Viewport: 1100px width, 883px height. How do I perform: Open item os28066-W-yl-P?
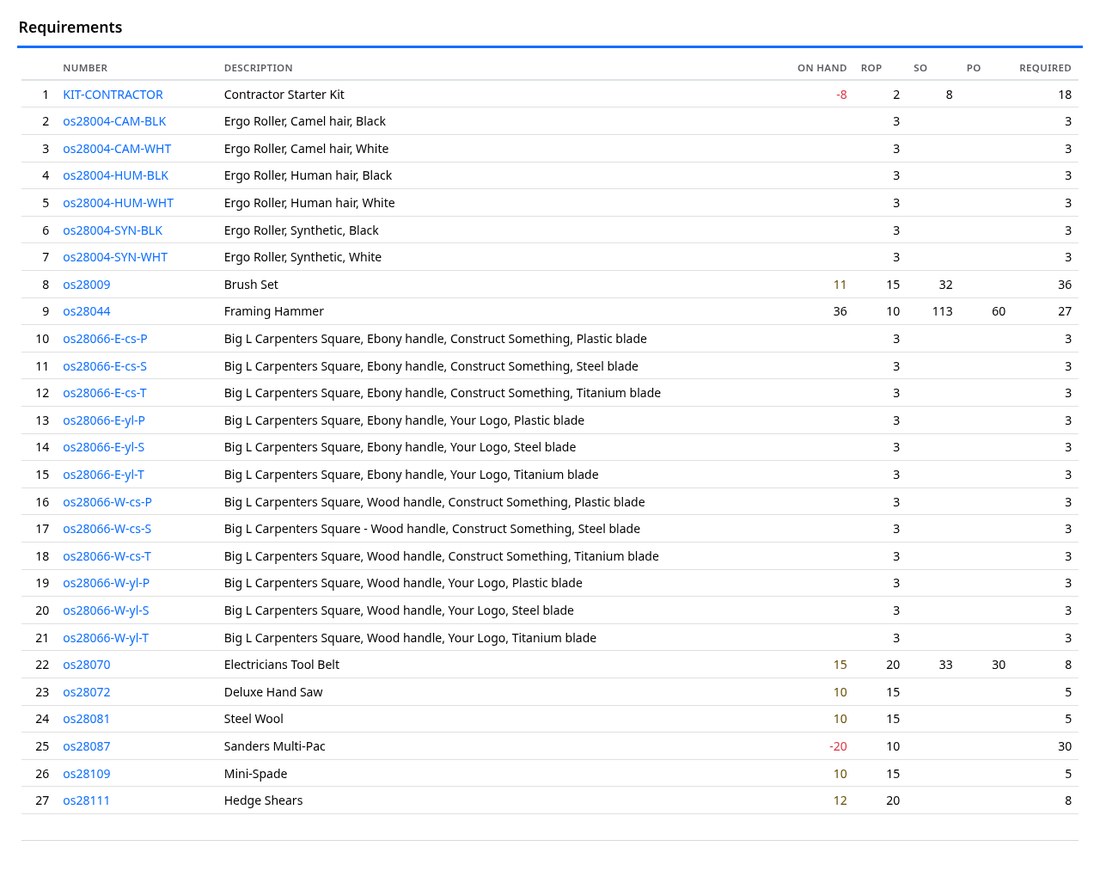coord(106,583)
